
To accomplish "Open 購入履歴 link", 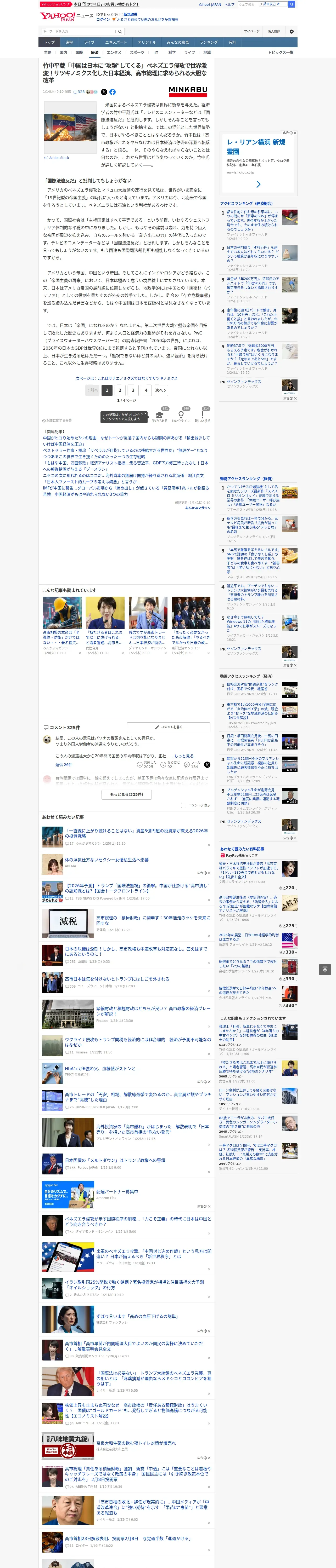I will coord(274,31).
